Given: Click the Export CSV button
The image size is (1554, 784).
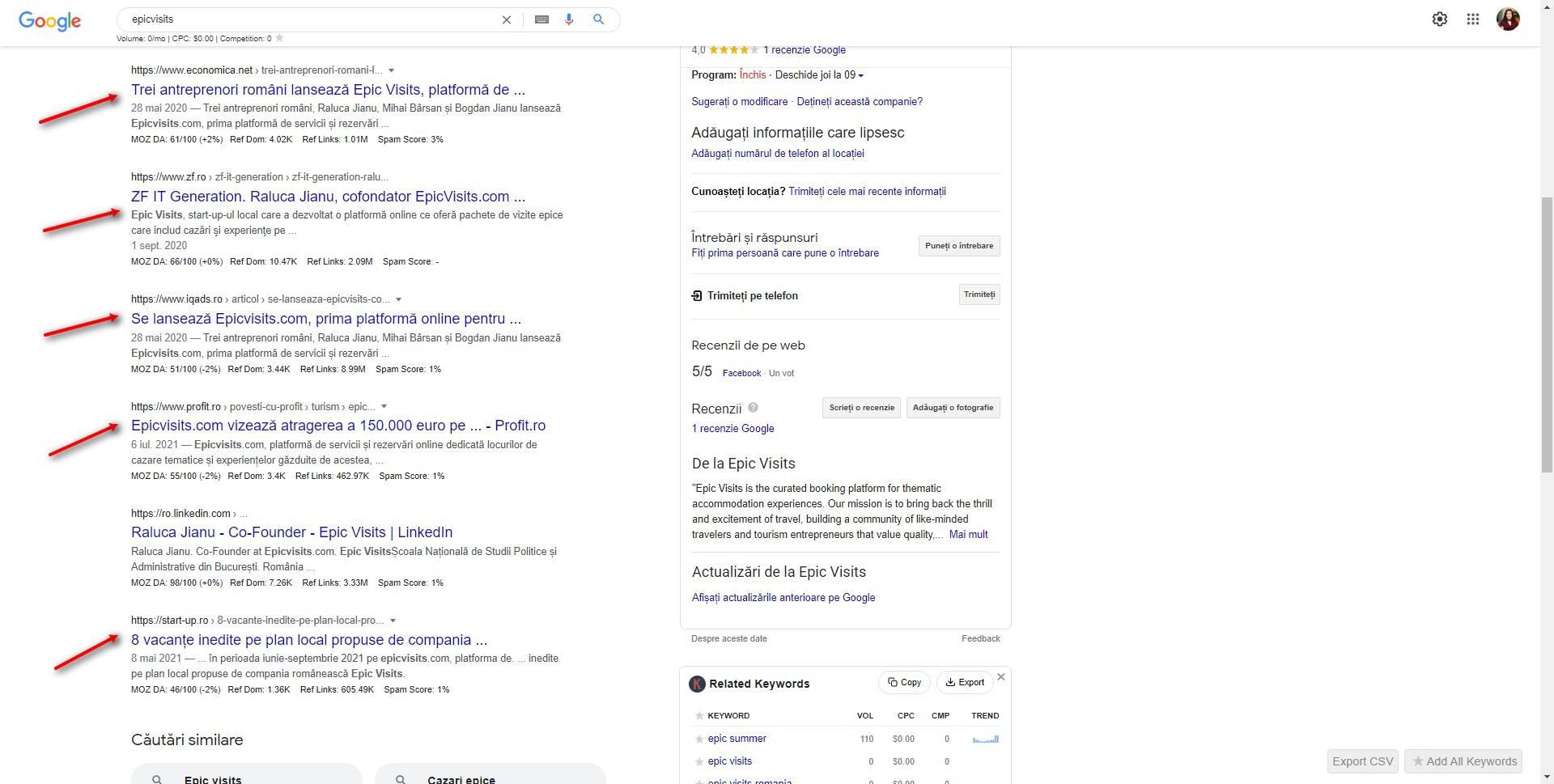Looking at the screenshot, I should click(x=1363, y=761).
